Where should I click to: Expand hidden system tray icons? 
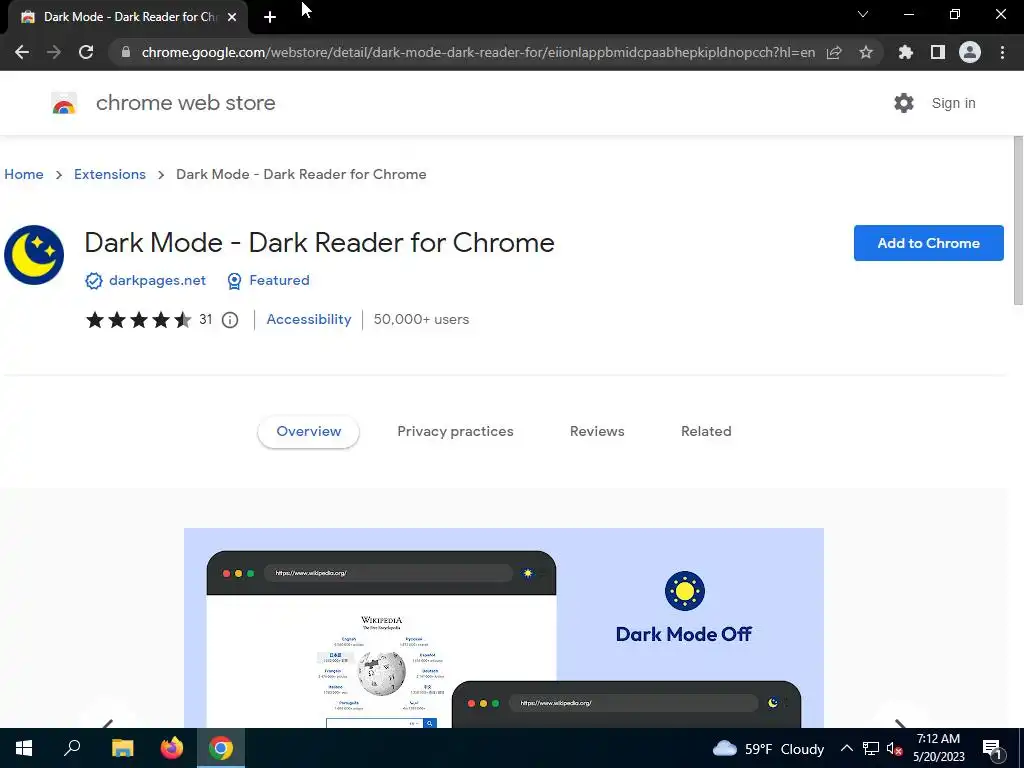pos(846,748)
